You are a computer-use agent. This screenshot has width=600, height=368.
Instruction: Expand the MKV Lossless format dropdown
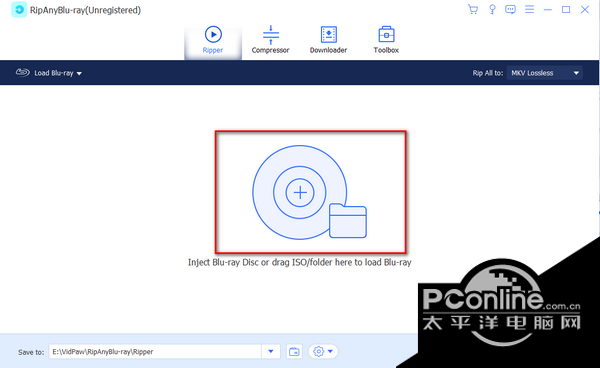(x=576, y=73)
